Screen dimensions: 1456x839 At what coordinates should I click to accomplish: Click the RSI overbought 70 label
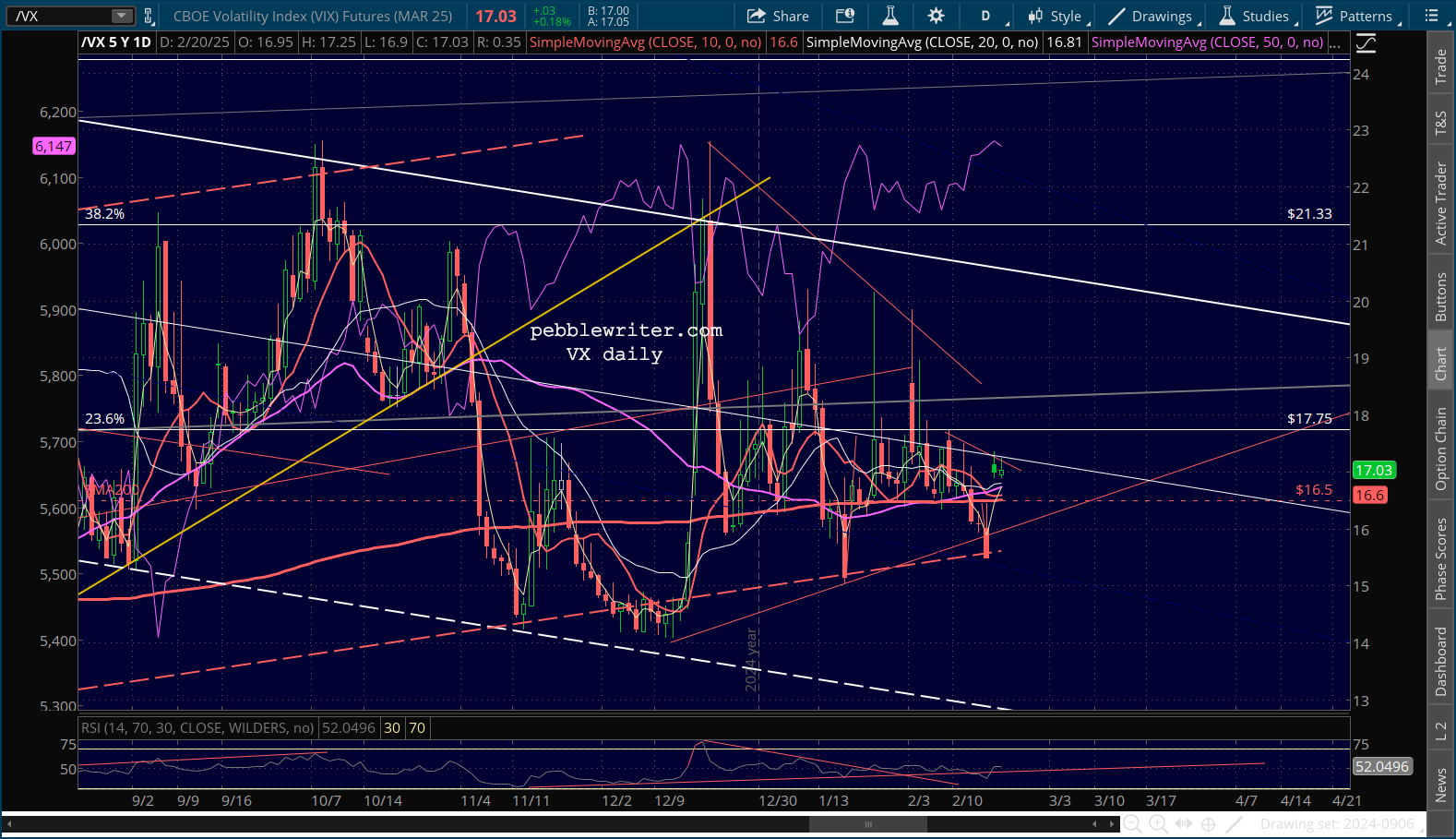[417, 728]
